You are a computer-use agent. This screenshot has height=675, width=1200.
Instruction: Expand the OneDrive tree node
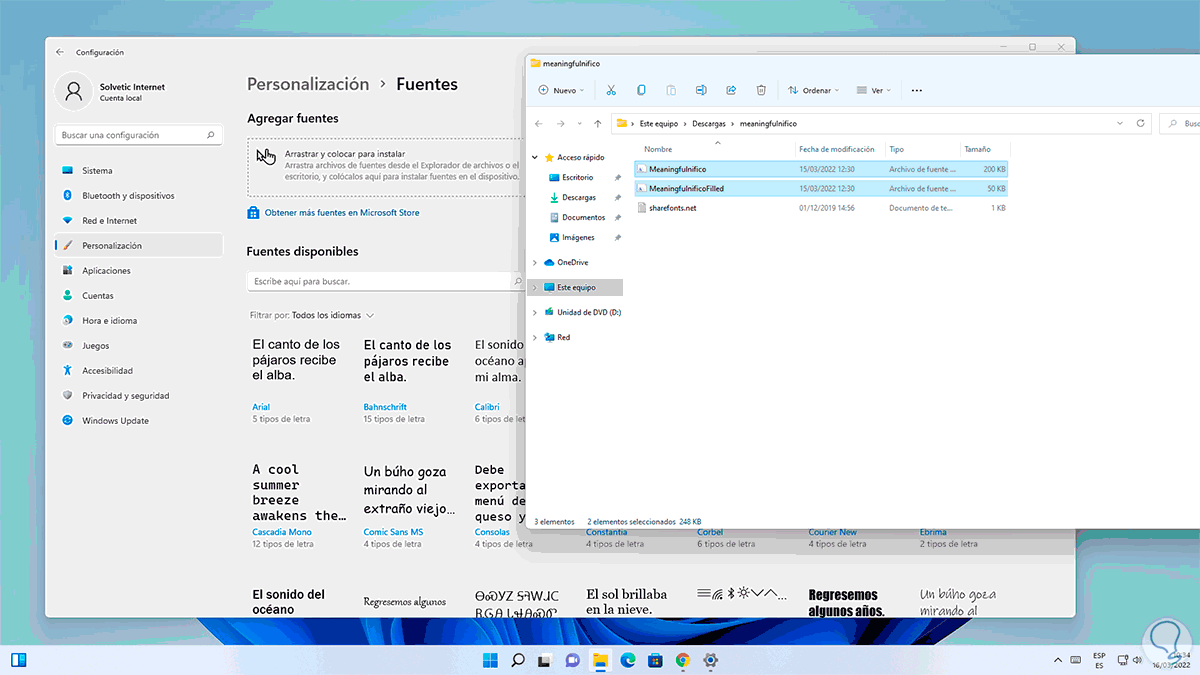[535, 263]
